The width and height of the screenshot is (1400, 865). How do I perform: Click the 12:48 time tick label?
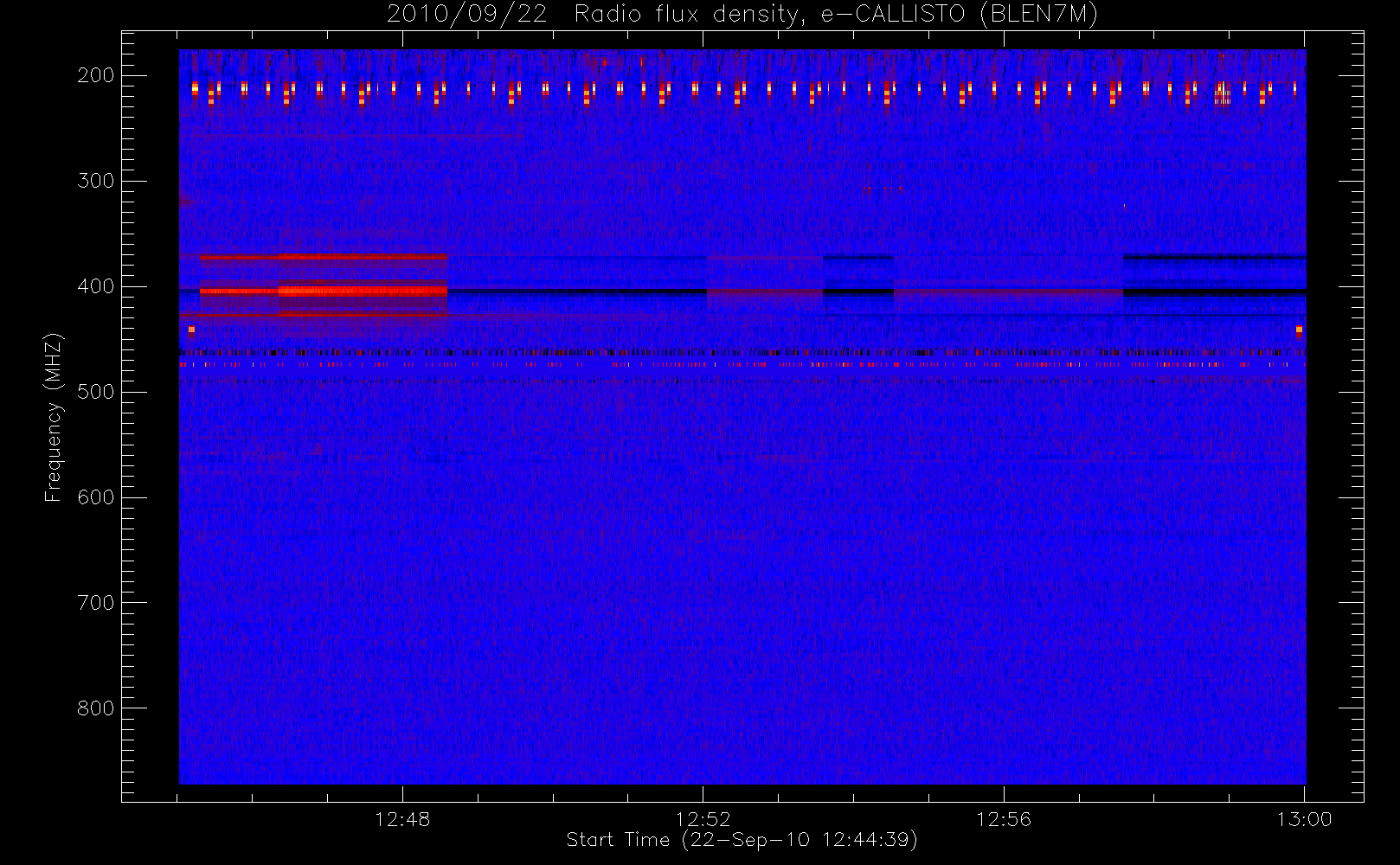tap(402, 819)
